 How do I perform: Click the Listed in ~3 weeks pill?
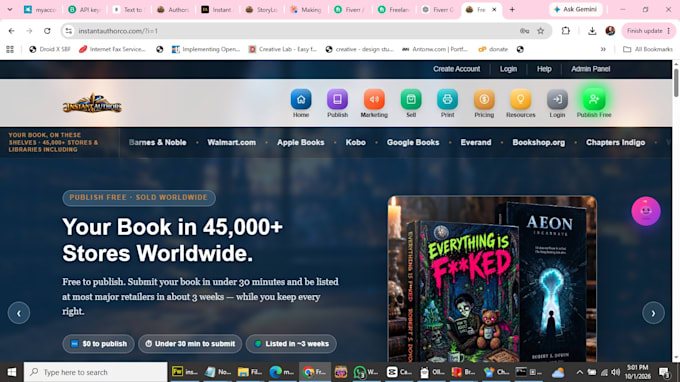291,344
